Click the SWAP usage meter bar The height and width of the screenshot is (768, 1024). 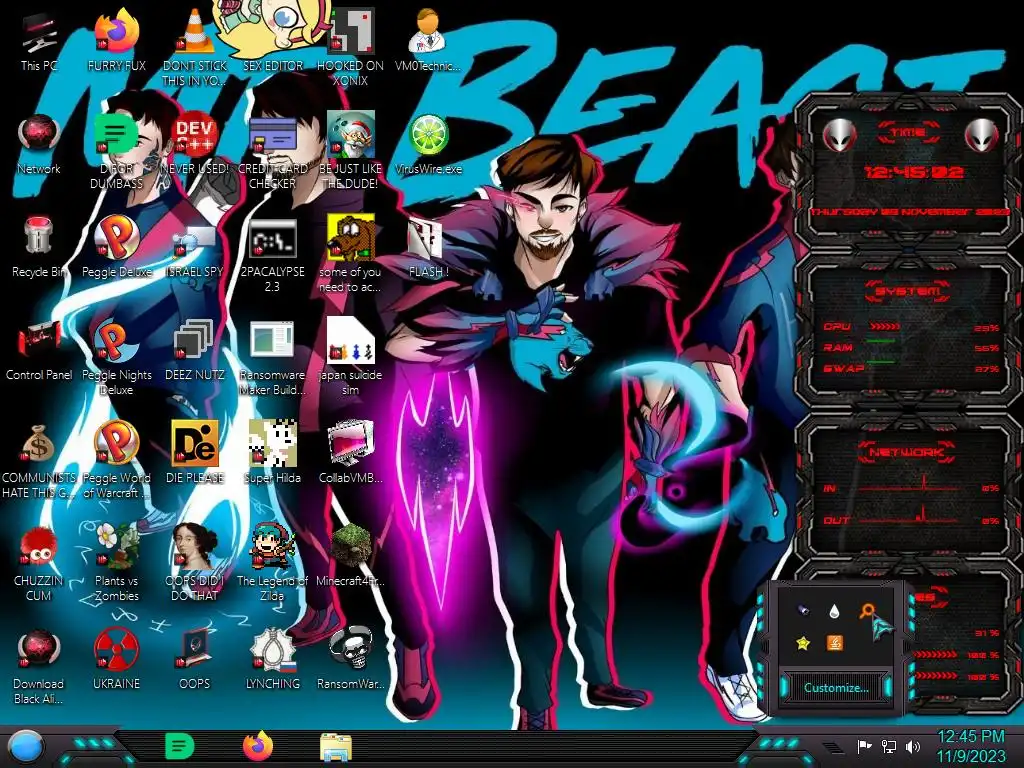[880, 361]
